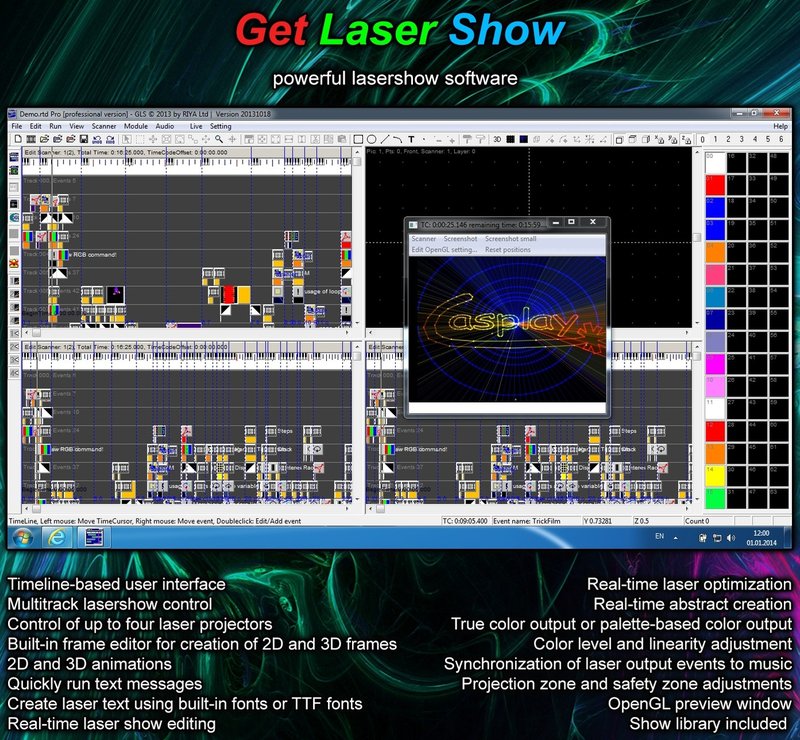Click Screenshot small in preview window
This screenshot has width=800, height=740.
510,238
